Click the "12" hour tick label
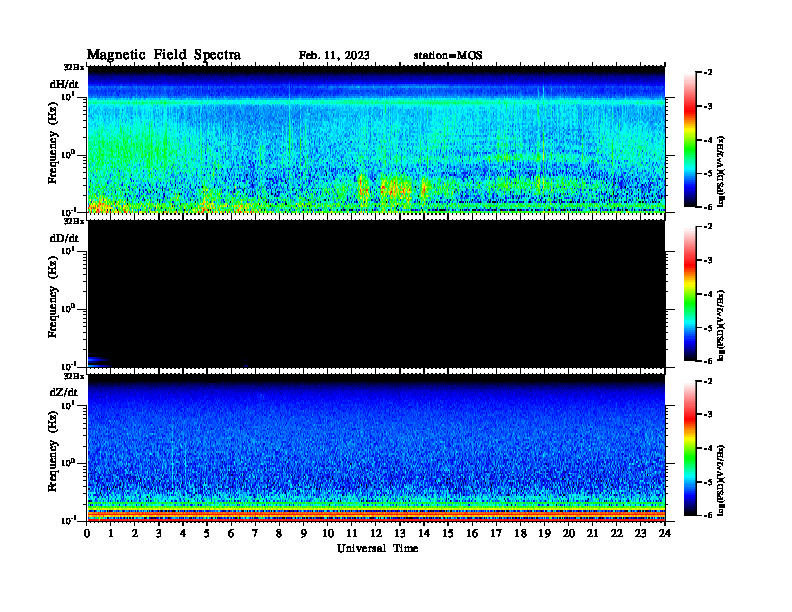 (x=376, y=533)
